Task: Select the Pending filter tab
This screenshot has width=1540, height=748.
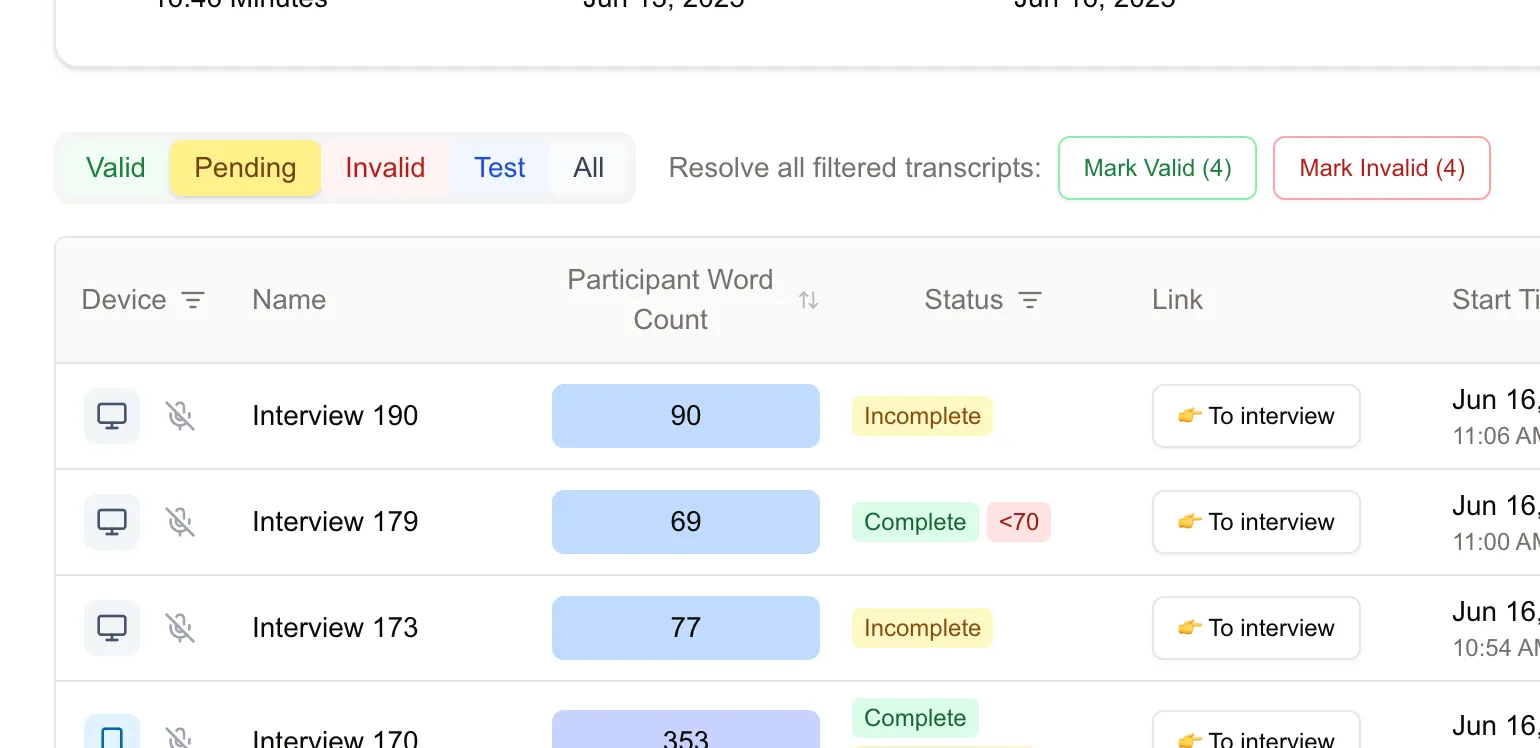Action: click(x=245, y=168)
